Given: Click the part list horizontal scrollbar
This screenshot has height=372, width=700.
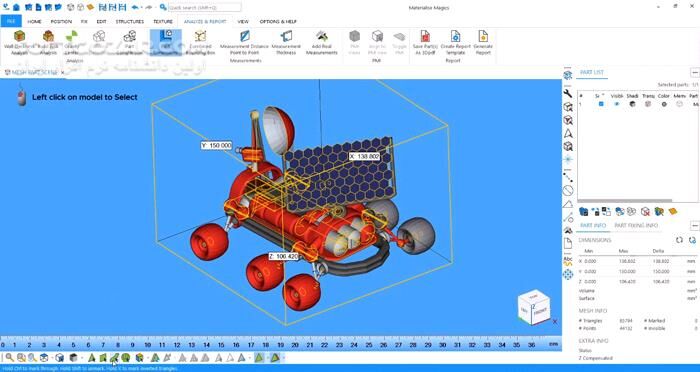Looking at the screenshot, I should pyautogui.click(x=625, y=201).
